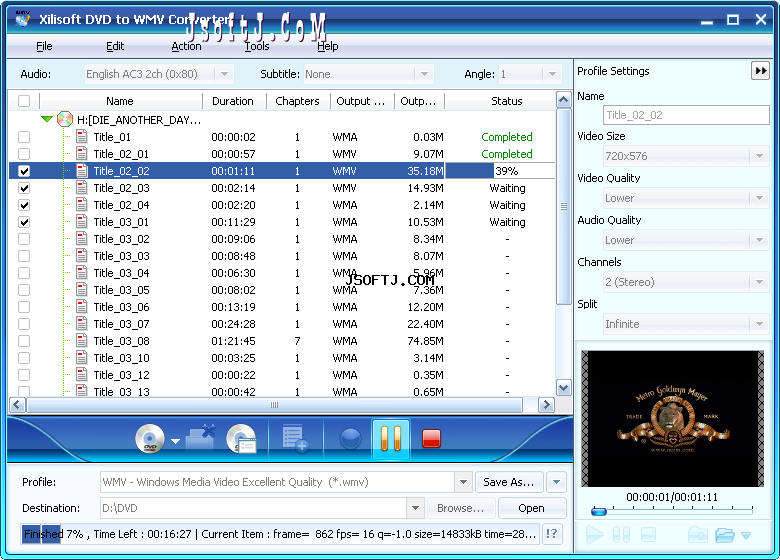Toggle the select-all checkbox in list header
Image resolution: width=780 pixels, height=560 pixels.
24,101
